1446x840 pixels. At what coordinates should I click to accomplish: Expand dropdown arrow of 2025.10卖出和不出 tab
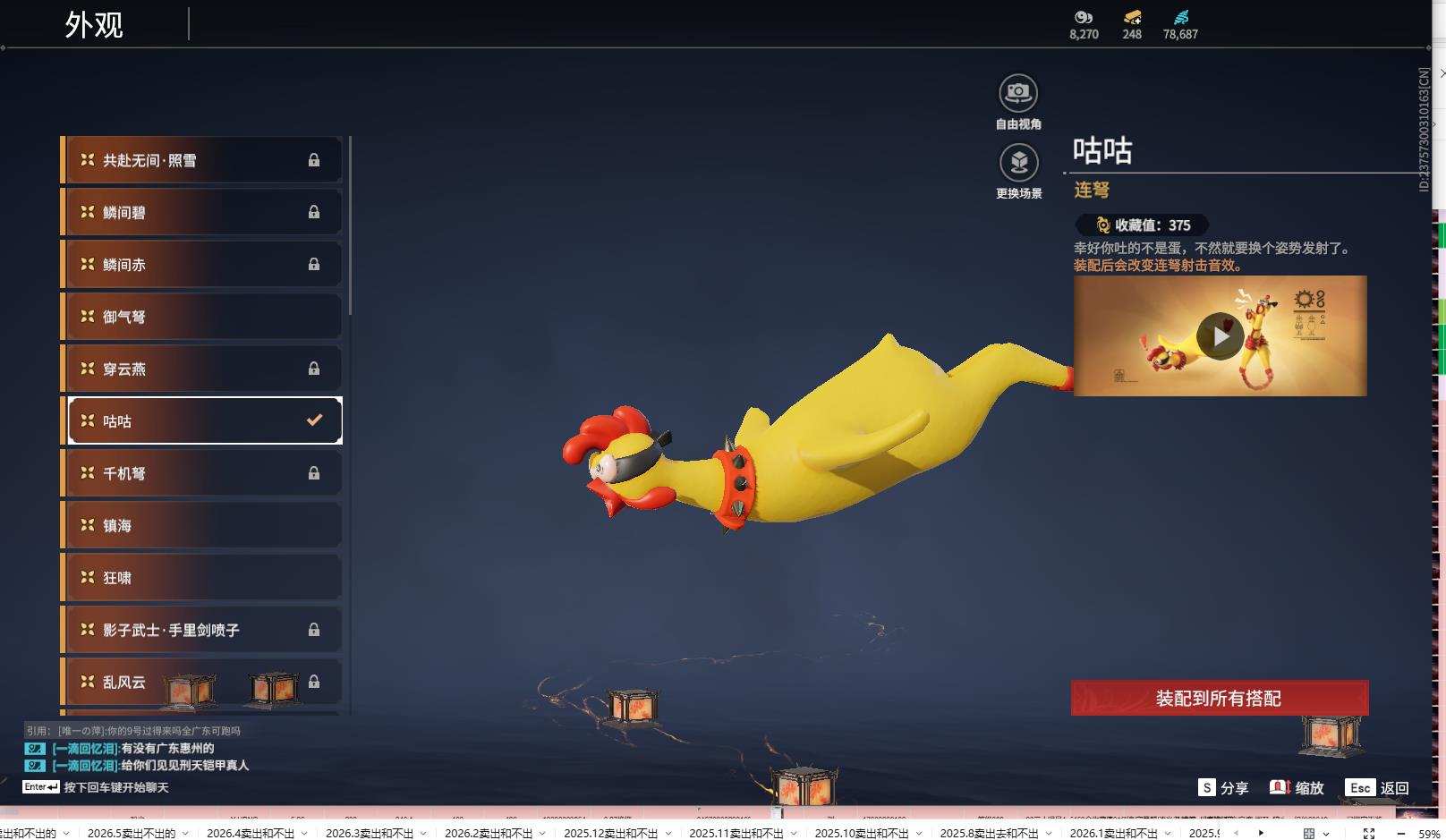click(919, 833)
